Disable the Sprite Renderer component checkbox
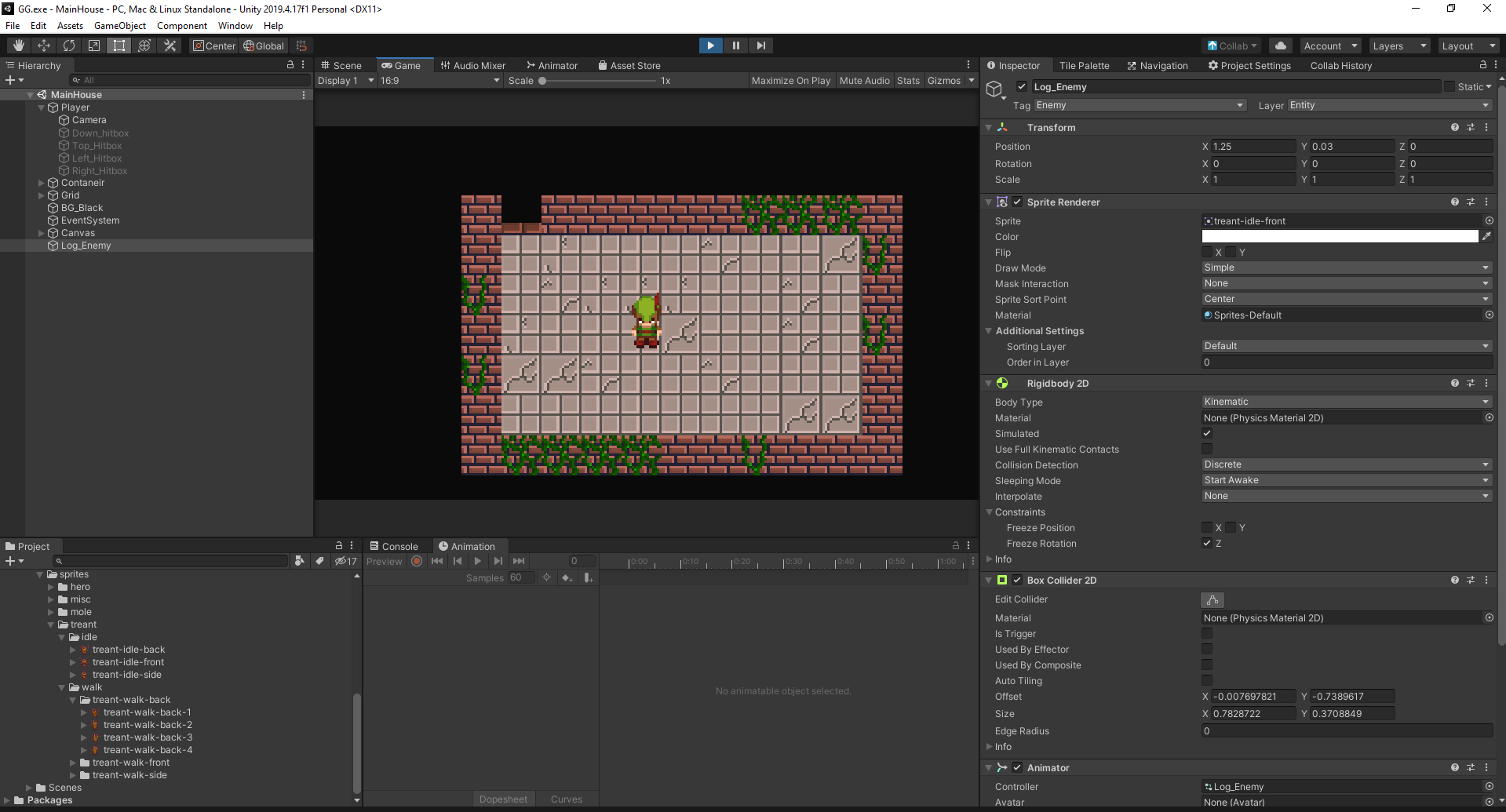The width and height of the screenshot is (1506, 812). click(1017, 202)
